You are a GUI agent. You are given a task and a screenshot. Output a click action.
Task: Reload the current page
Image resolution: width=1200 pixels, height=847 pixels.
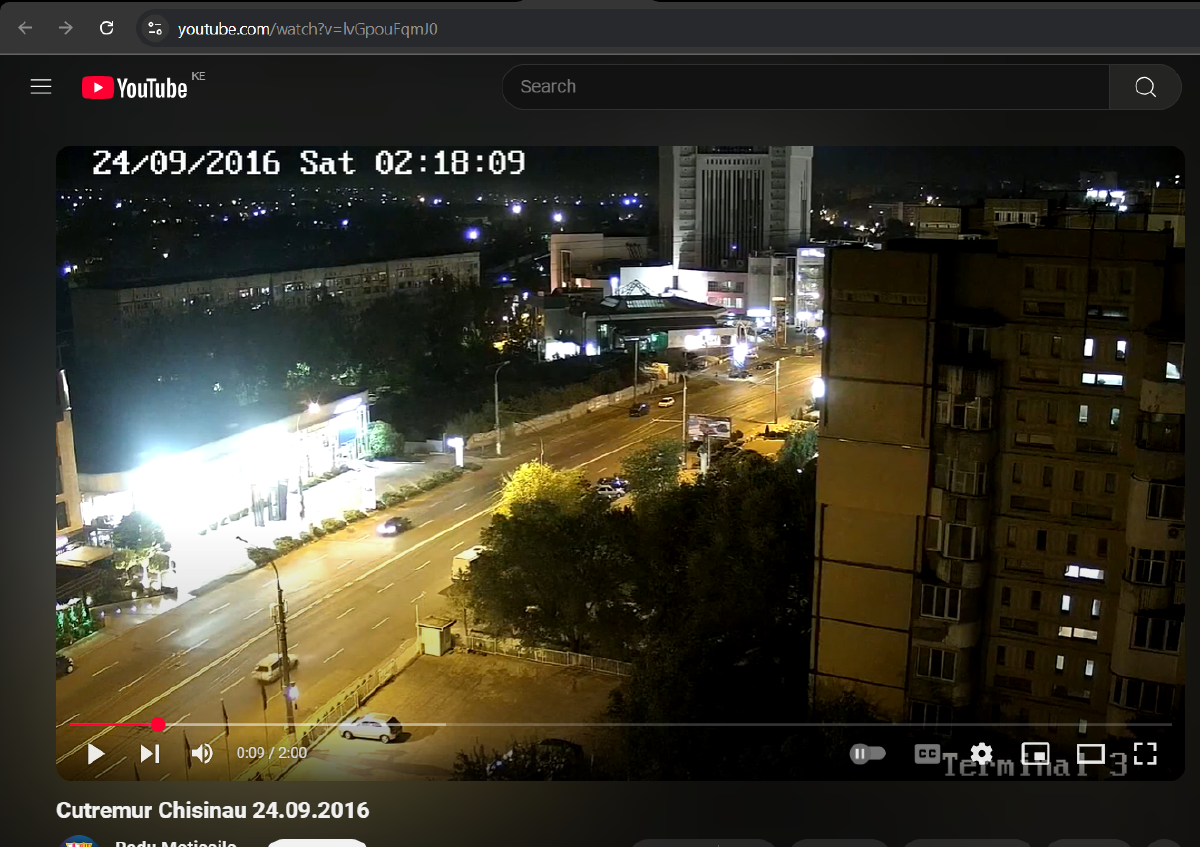point(106,27)
